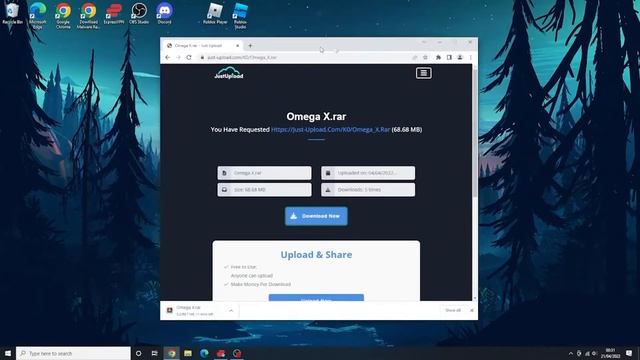Open the OBS Studio desktop shortcut
The image size is (640, 360).
coord(139,13)
